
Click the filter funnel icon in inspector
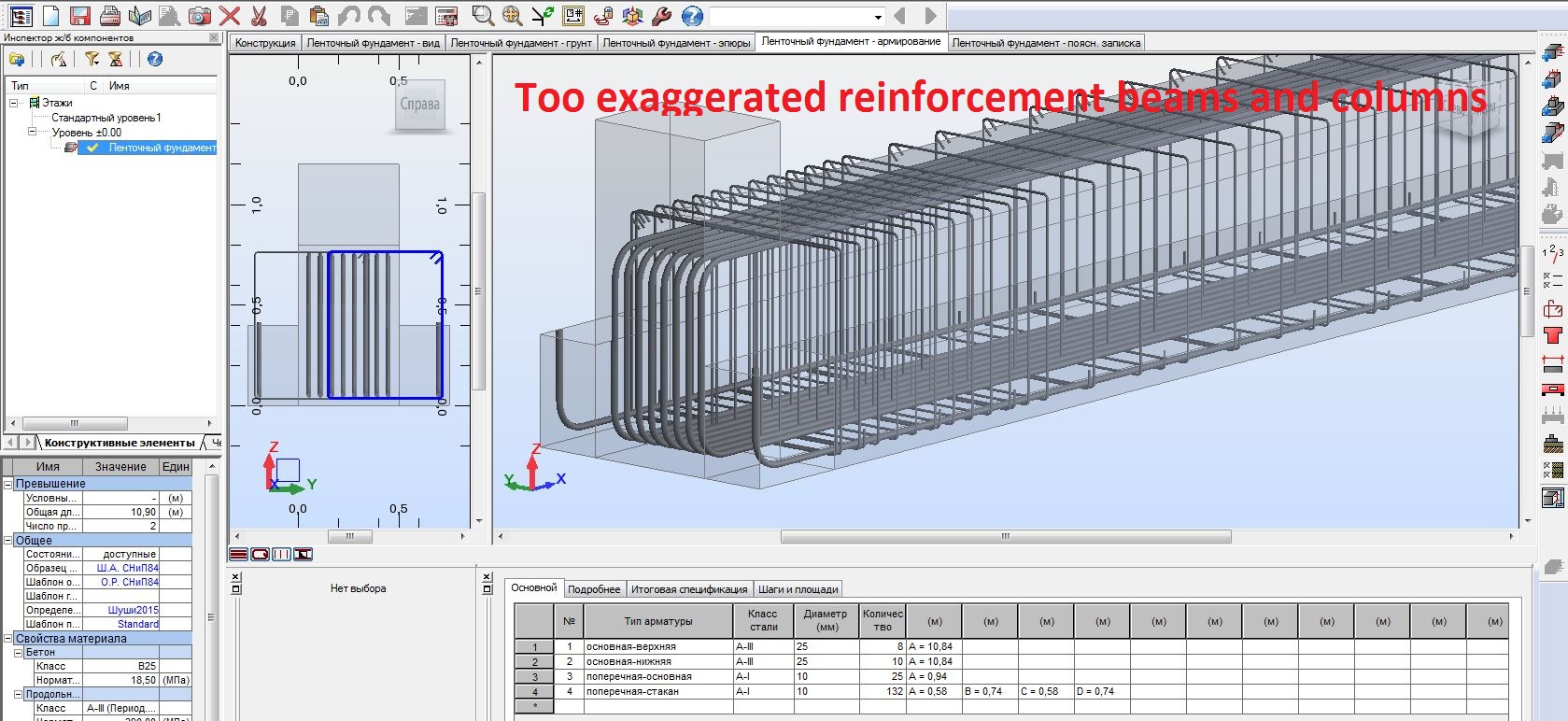[x=92, y=59]
